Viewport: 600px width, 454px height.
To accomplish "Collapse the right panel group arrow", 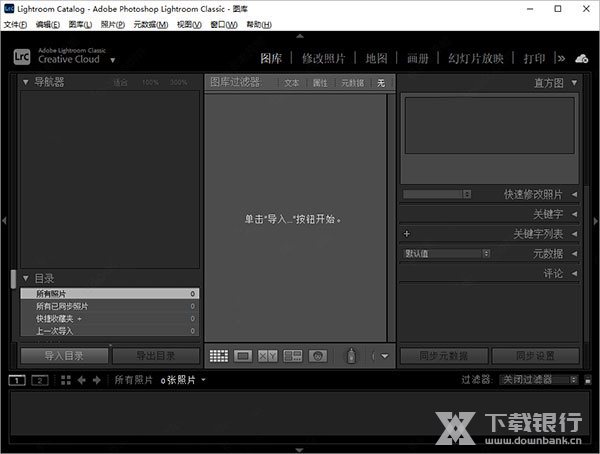I will click(595, 221).
